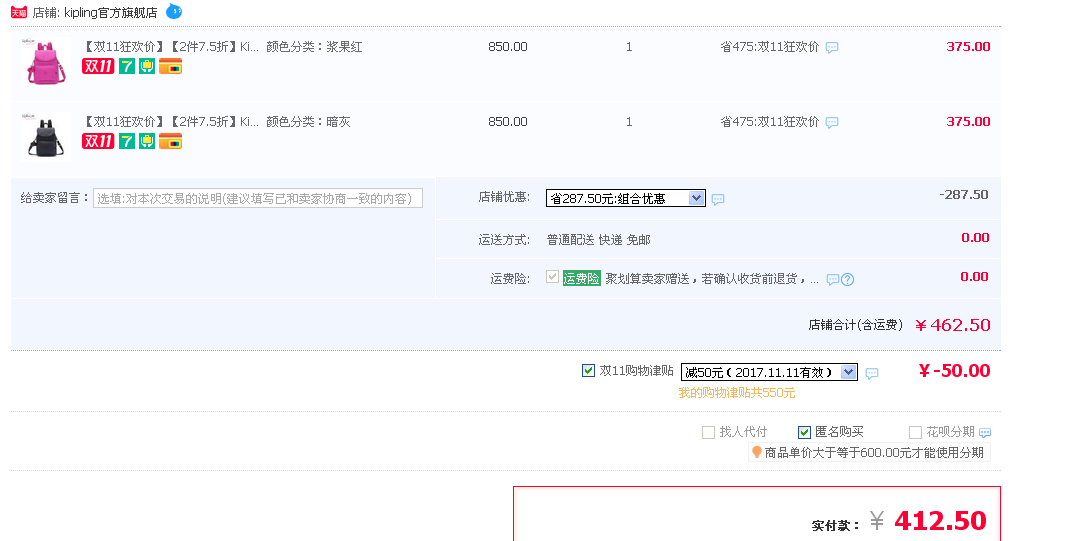Click the 省475:双11狂欢价 text in 暗灰 row

point(770,122)
